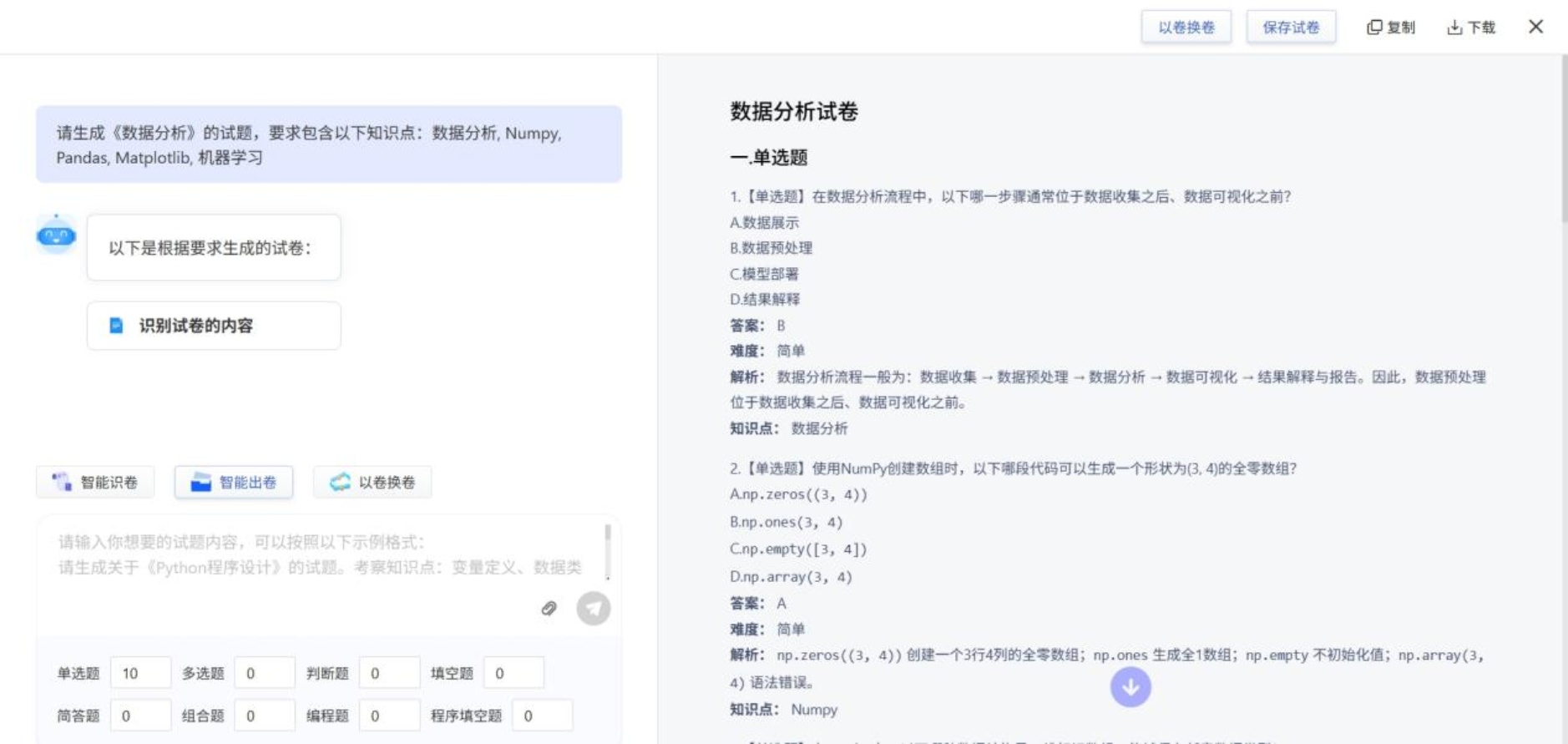Select the 智能出卷 tab
Screen dimensions: 1568x744
coord(234,482)
